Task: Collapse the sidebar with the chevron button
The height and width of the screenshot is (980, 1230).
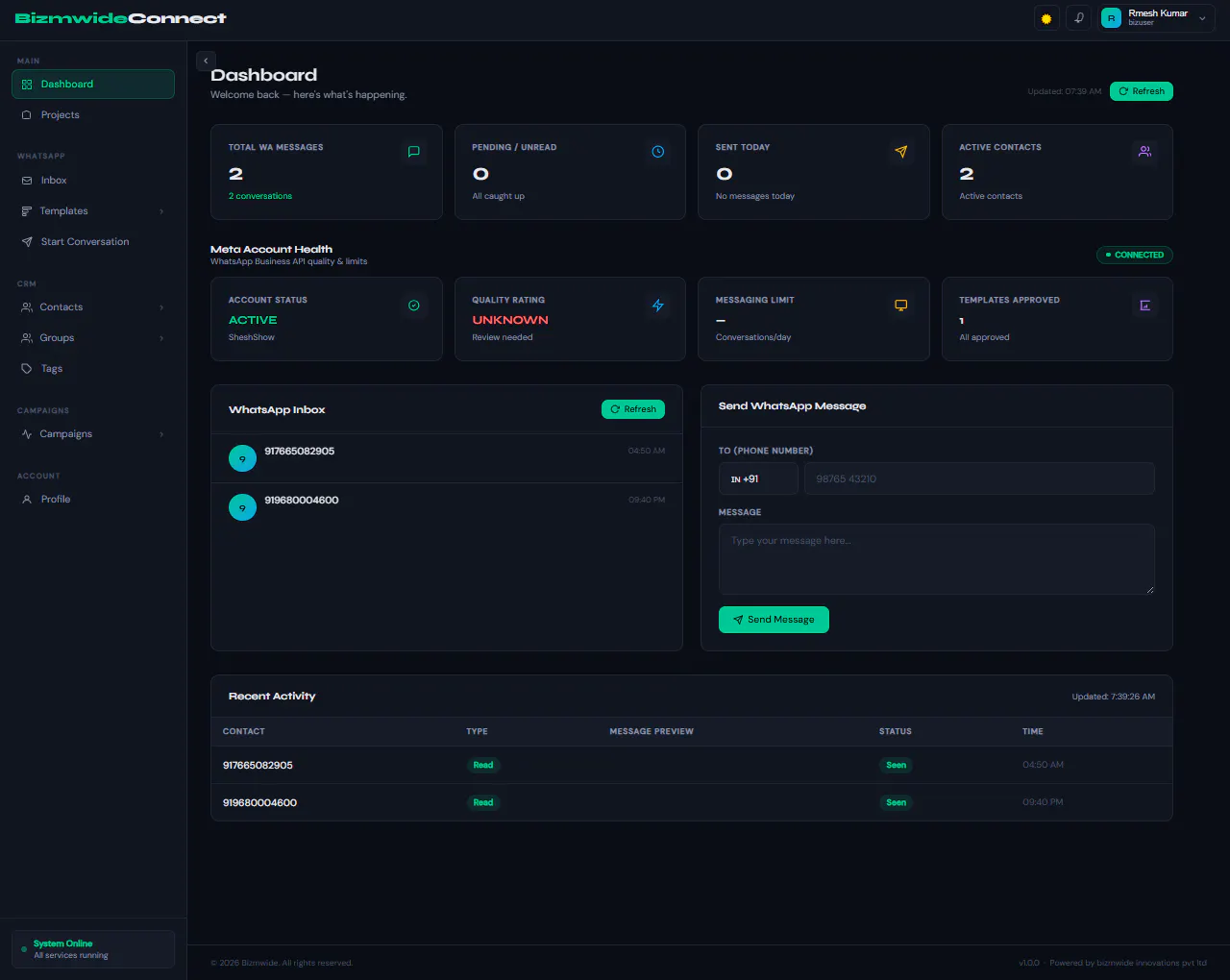Action: 206,61
